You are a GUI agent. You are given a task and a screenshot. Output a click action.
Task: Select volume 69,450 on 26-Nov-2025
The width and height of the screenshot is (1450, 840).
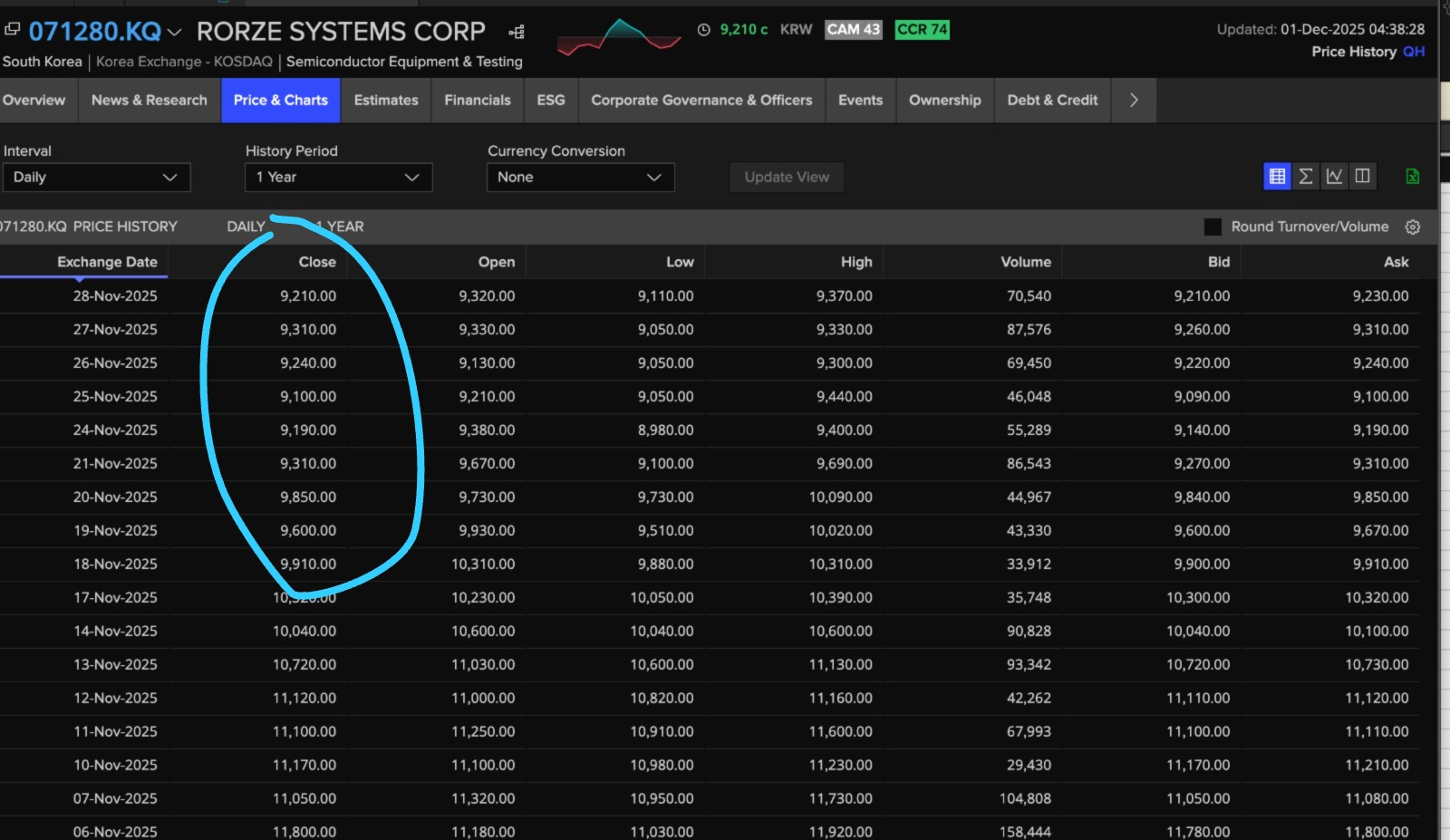pyautogui.click(x=1029, y=362)
